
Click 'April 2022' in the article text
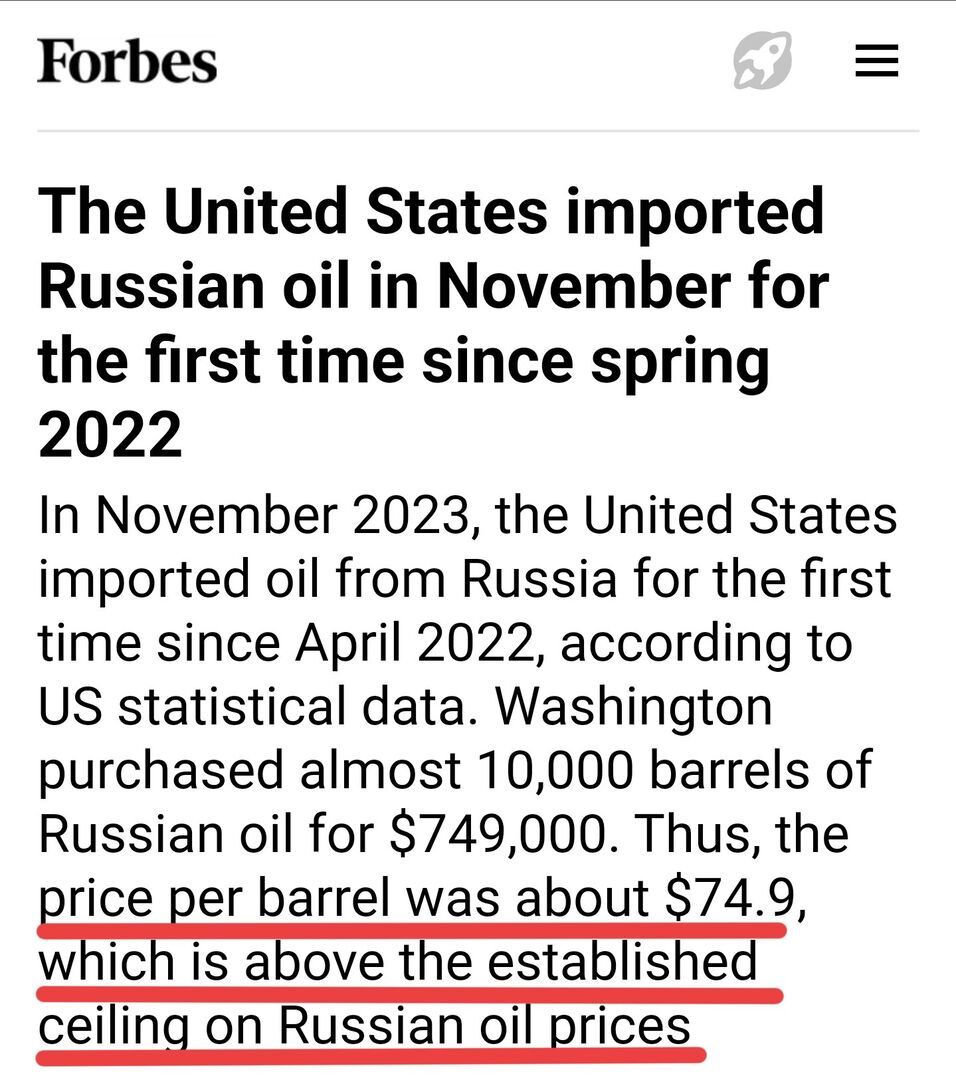(x=415, y=643)
